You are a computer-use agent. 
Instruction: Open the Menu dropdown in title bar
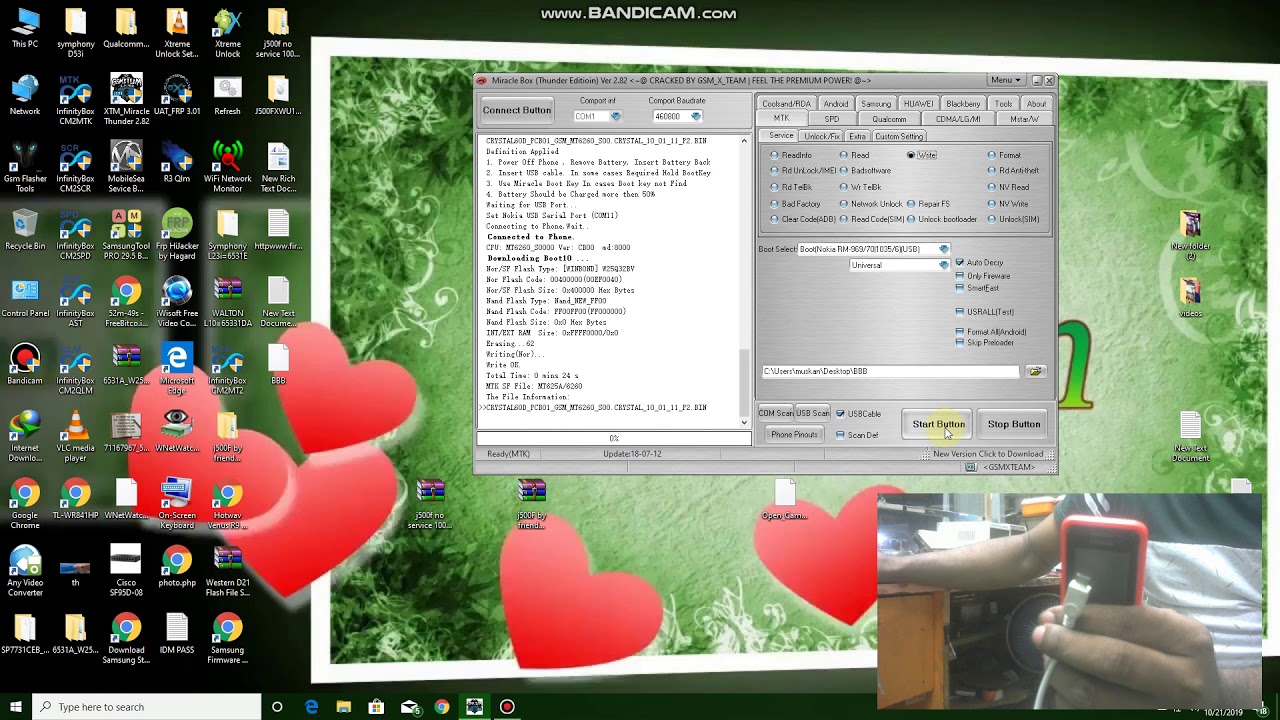[x=1005, y=80]
